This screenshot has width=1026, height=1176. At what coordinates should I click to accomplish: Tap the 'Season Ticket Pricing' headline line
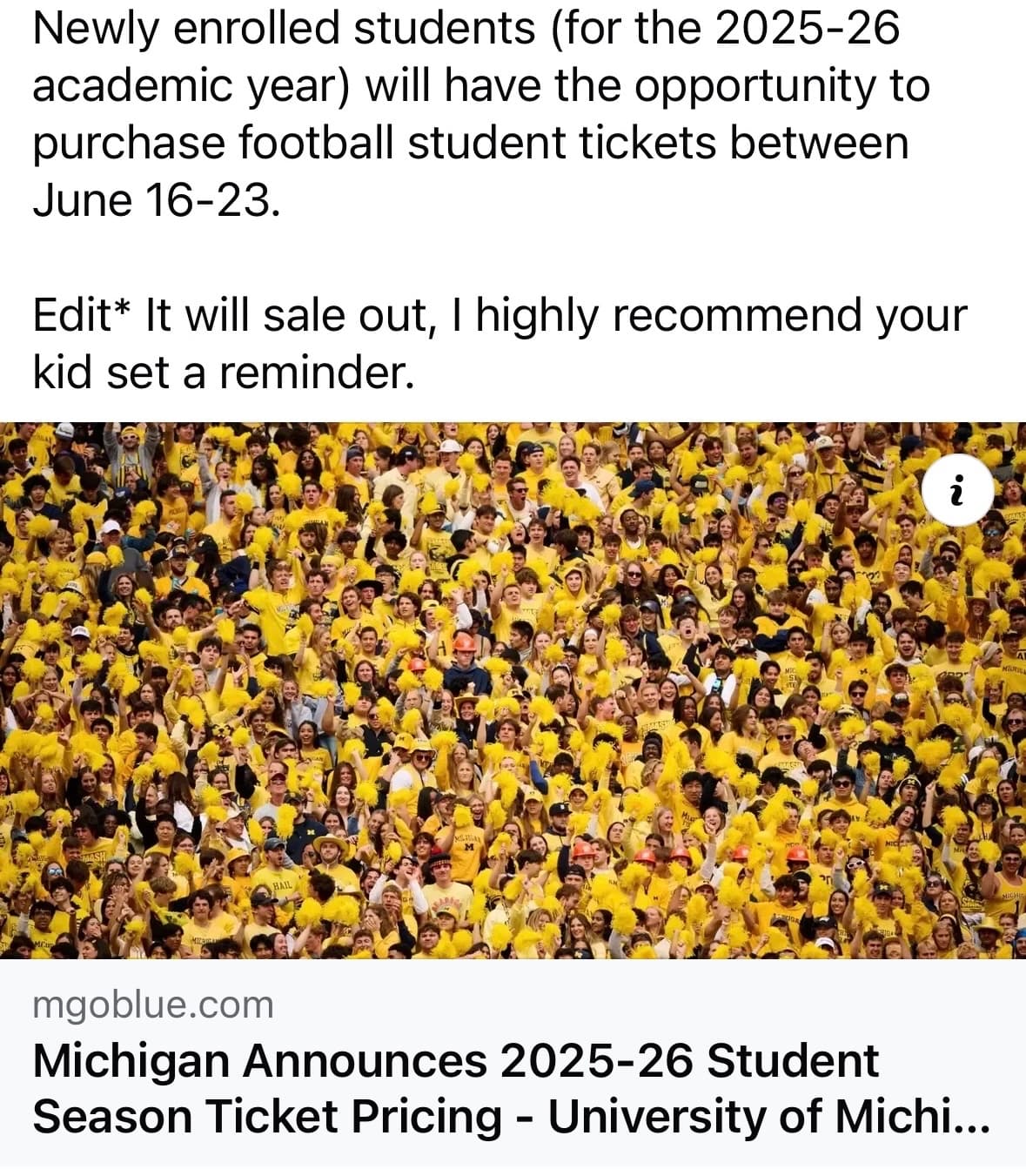point(267,1117)
